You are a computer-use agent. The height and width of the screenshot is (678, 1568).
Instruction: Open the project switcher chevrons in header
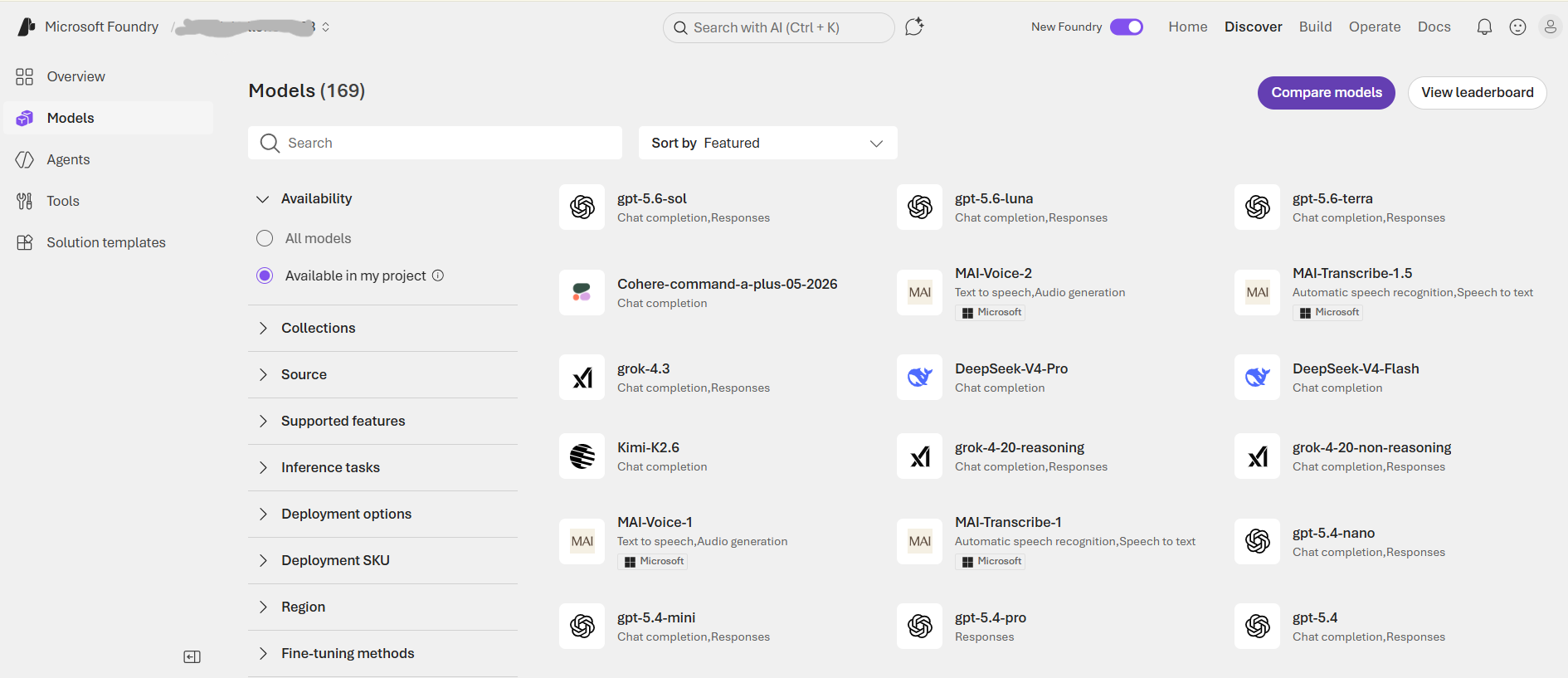tap(326, 27)
